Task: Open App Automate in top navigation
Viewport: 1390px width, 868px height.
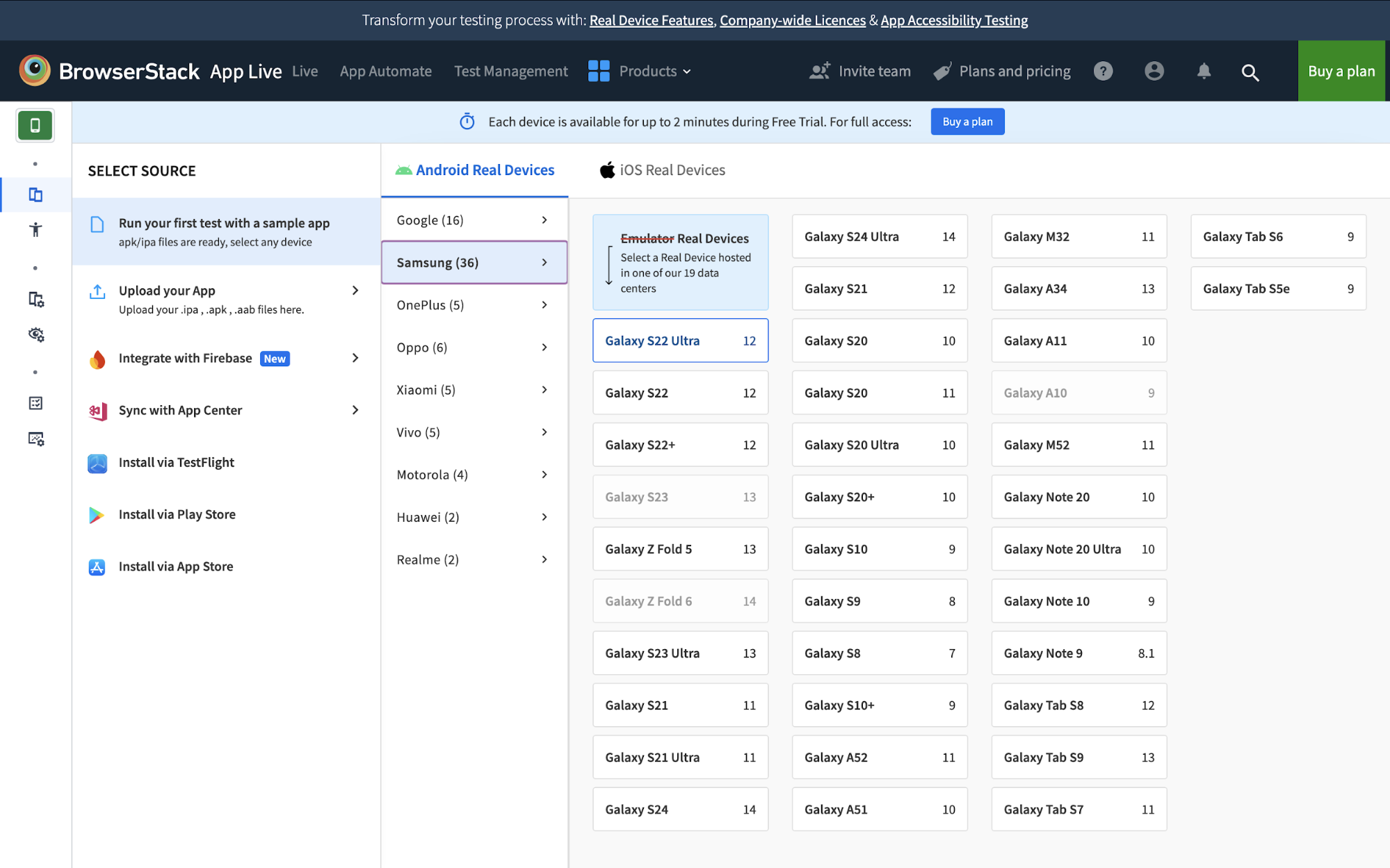Action: click(385, 71)
